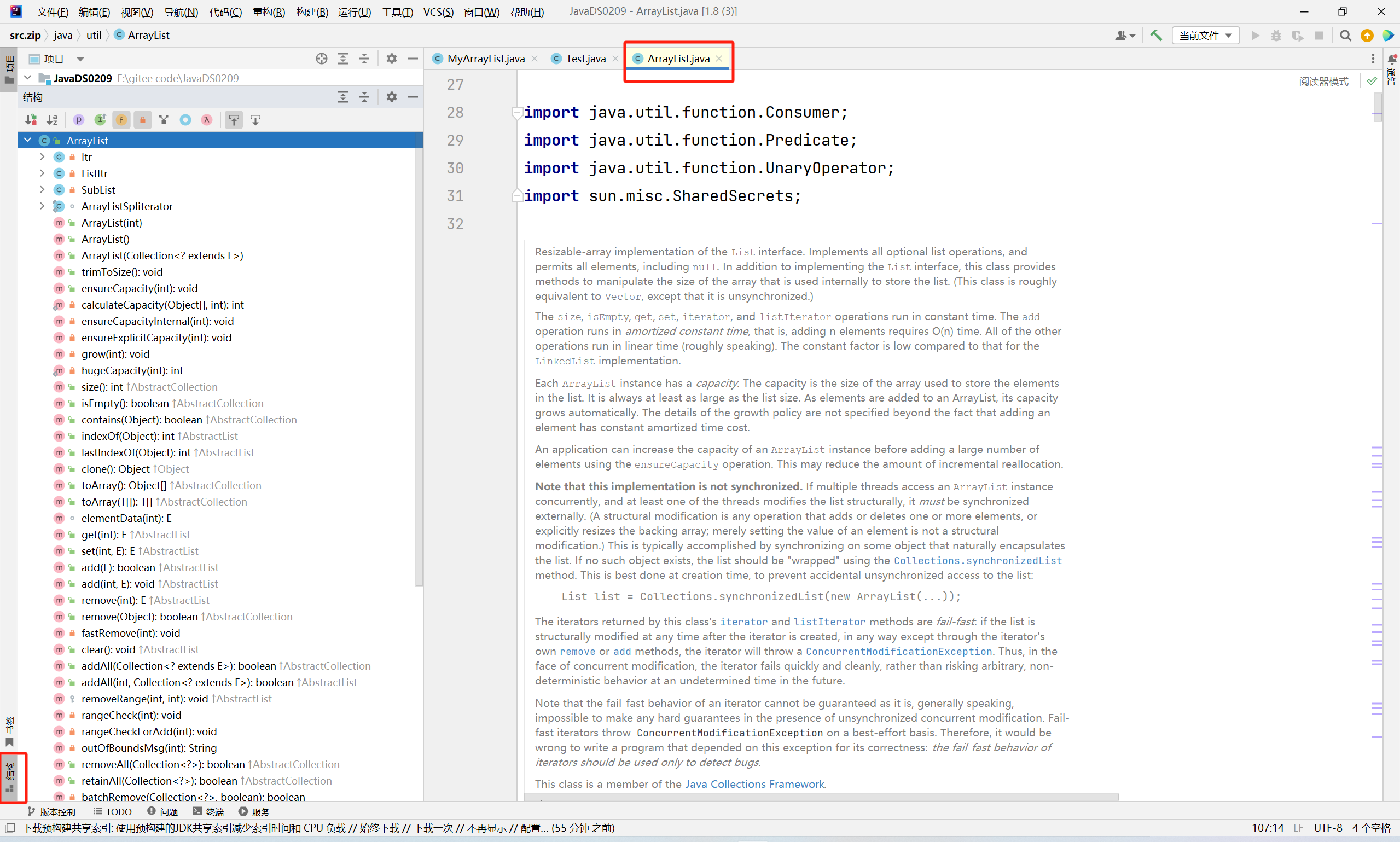Hide the Structure panel with minus icon
1400x842 pixels.
(413, 97)
